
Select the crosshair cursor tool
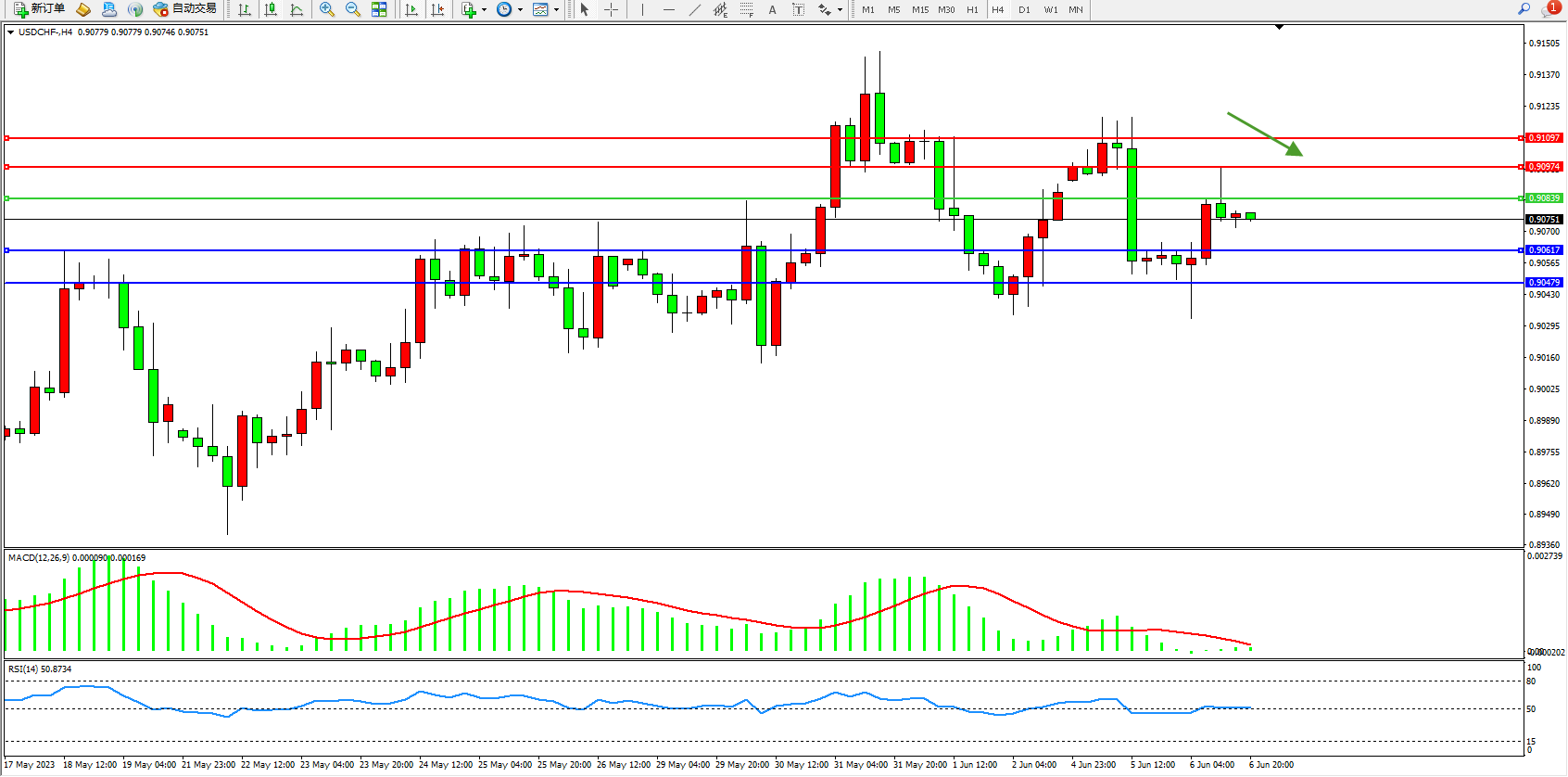[612, 9]
